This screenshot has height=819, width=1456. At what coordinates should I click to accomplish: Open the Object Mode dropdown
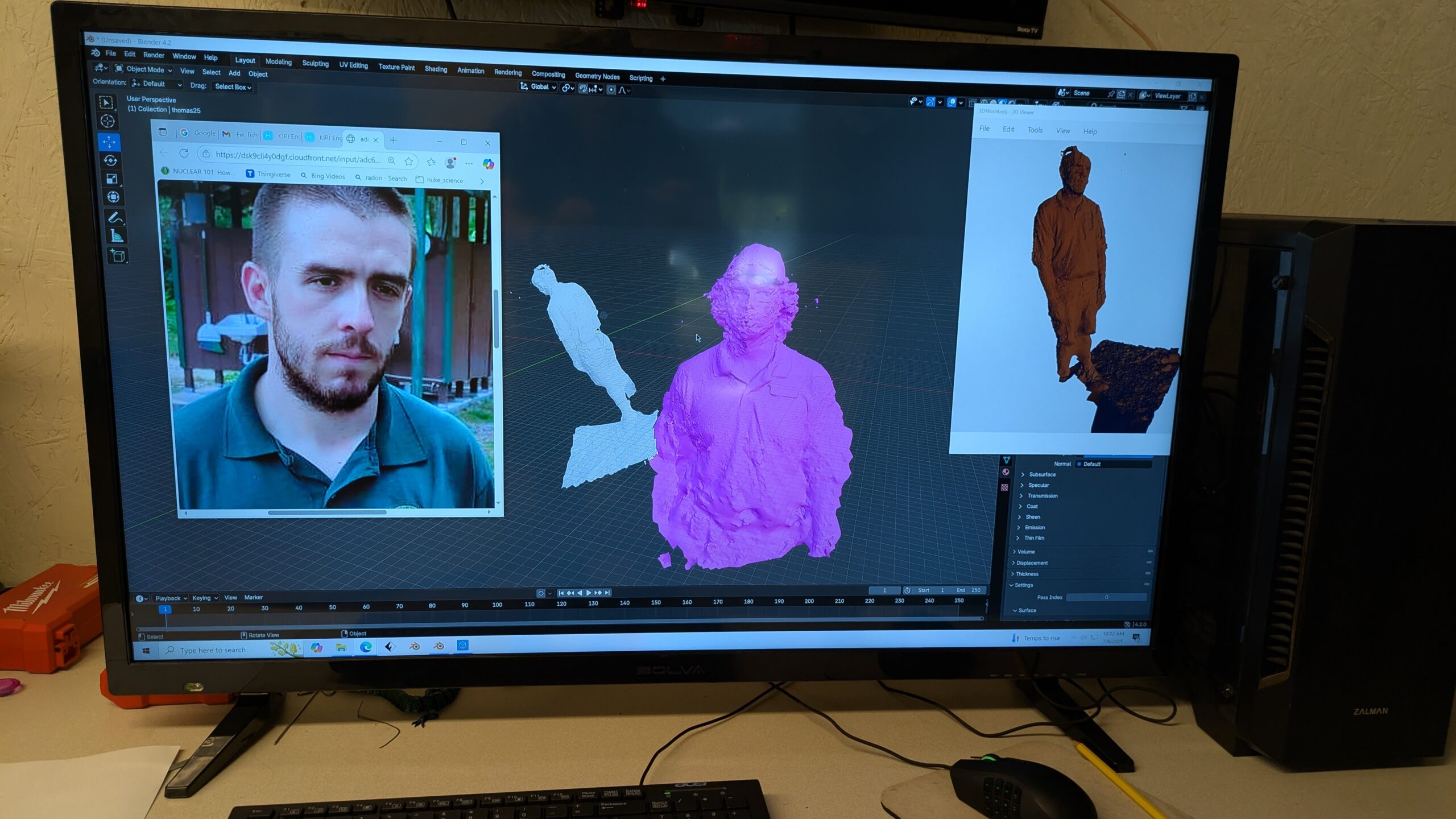coord(144,69)
